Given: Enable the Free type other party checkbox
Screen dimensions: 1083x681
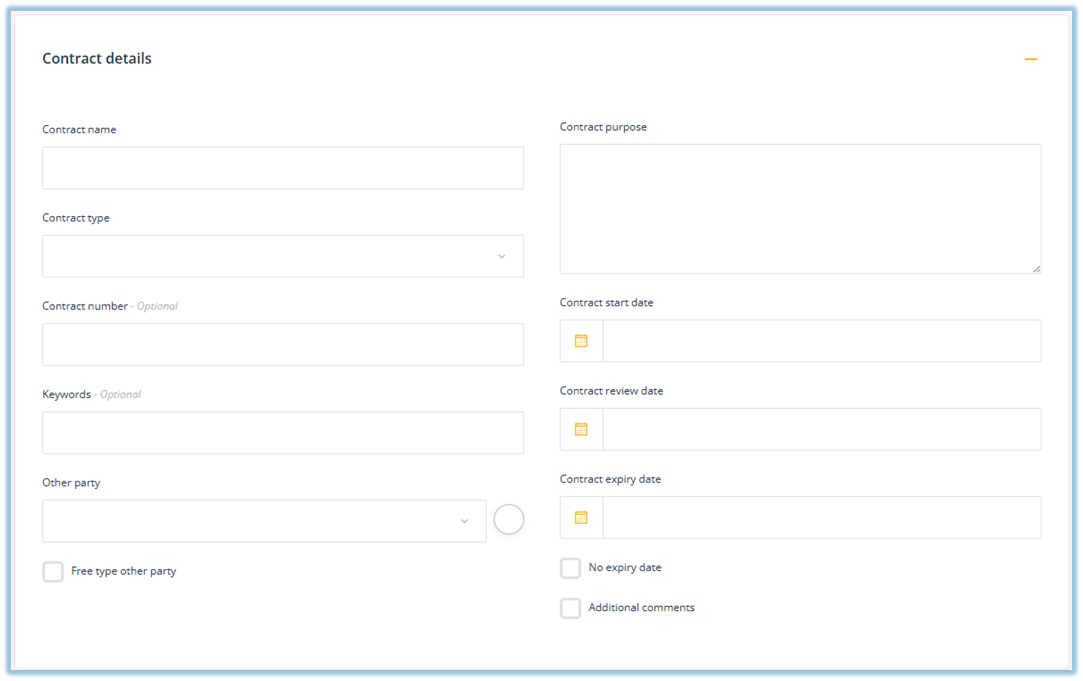Looking at the screenshot, I should tap(53, 572).
